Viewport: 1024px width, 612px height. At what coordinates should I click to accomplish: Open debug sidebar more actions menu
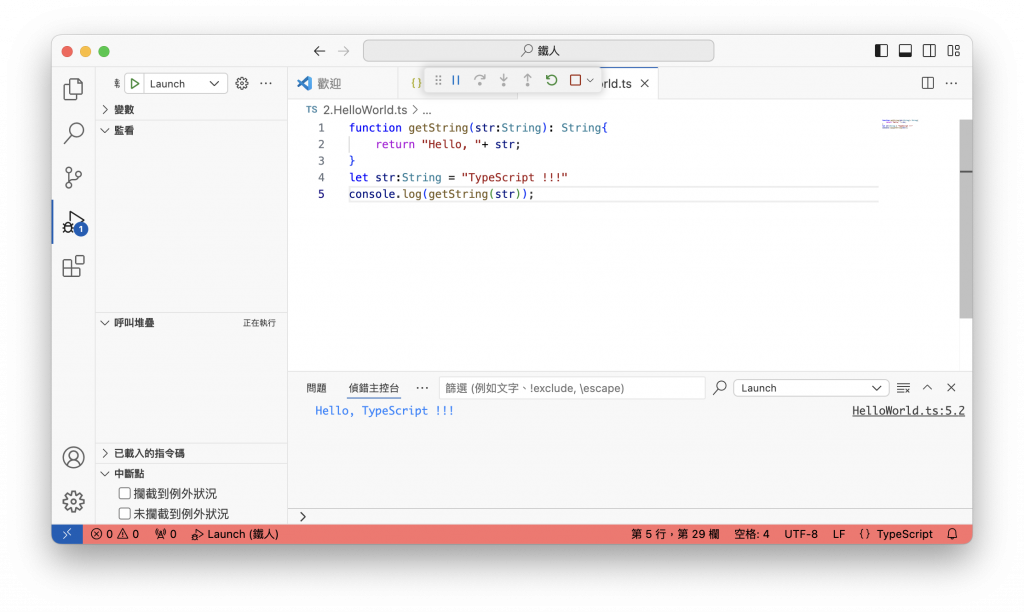tap(266, 84)
